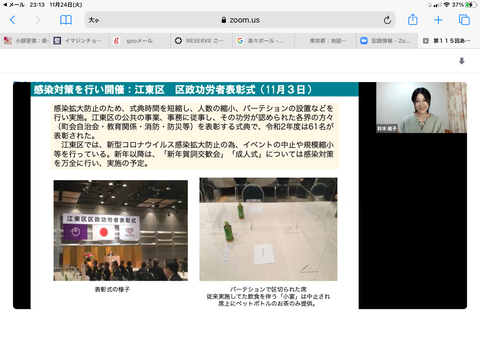Image resolution: width=480 pixels, height=360 pixels.
Task: Click the slide description text box
Action: pos(195,136)
